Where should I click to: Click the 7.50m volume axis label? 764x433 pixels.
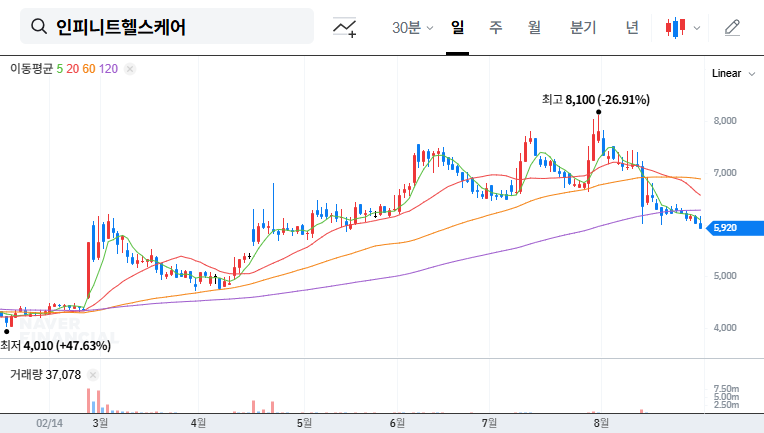pos(726,389)
